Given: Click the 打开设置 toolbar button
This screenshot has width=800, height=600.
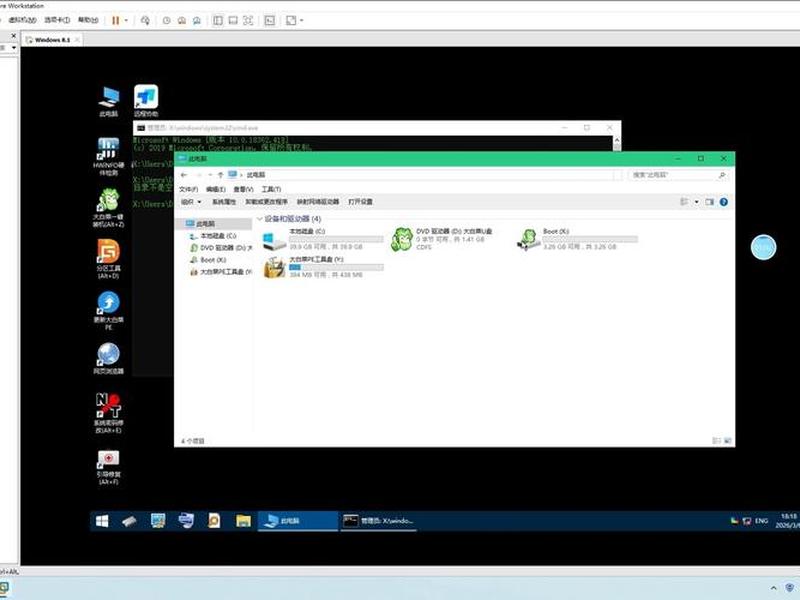Looking at the screenshot, I should coord(360,202).
